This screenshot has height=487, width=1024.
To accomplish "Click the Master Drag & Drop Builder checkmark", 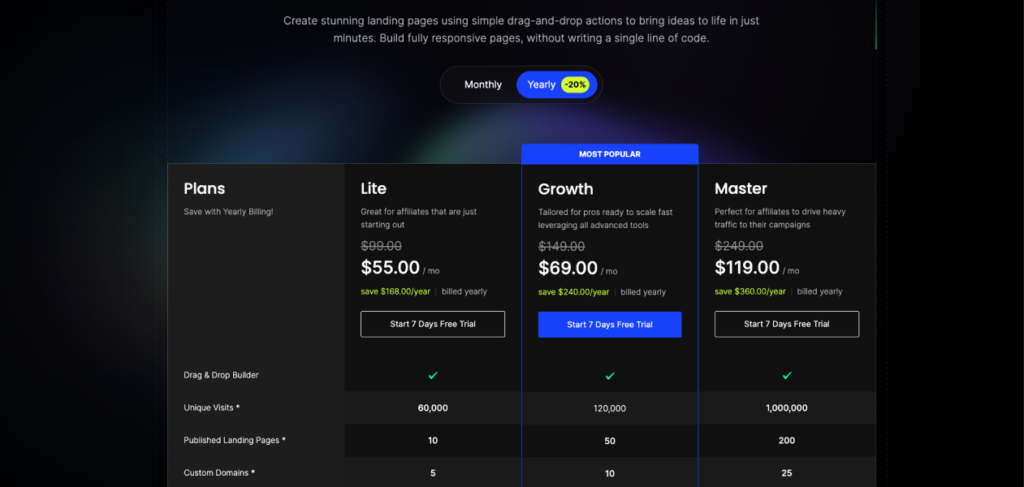I will pos(787,375).
